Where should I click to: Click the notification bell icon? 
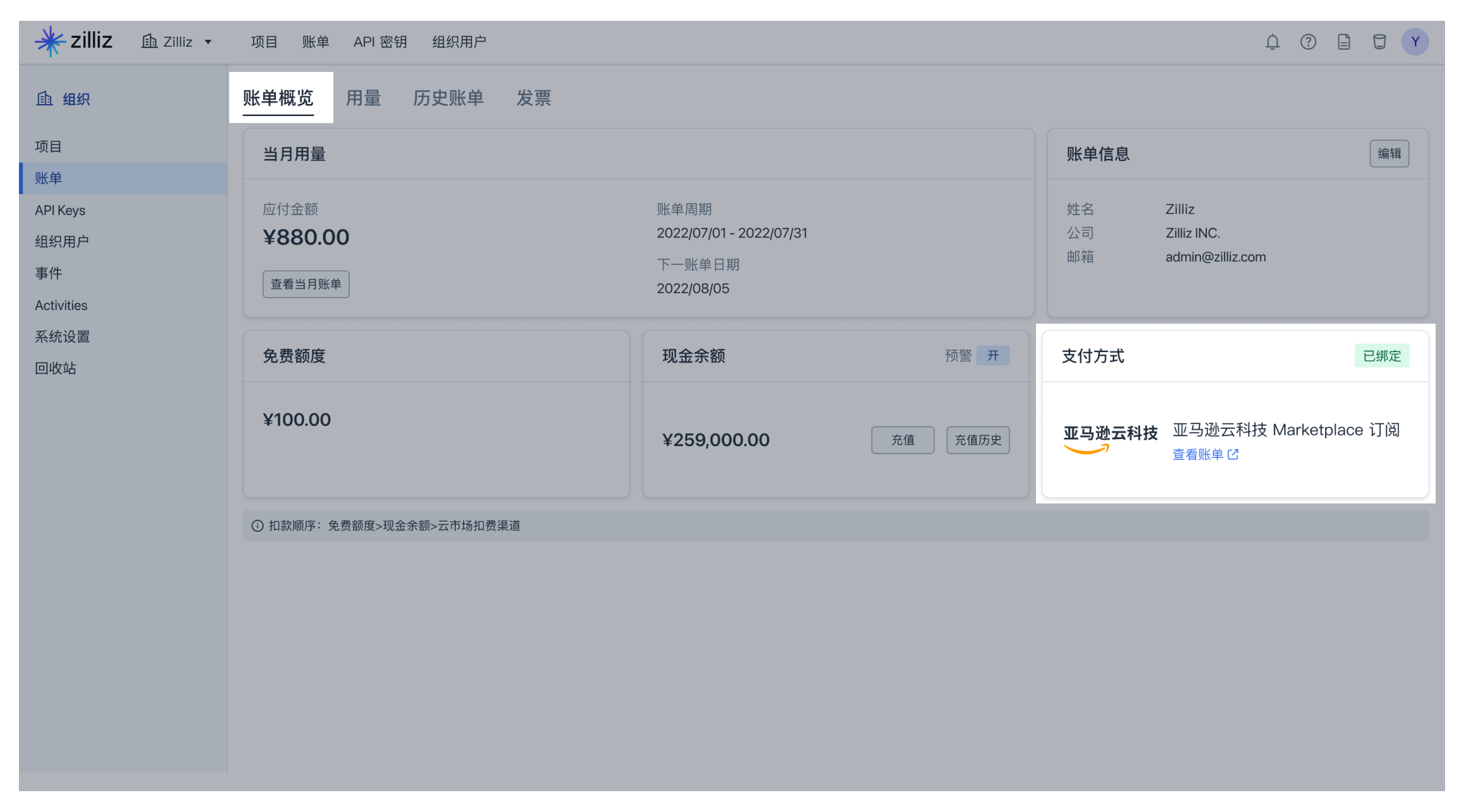(x=1272, y=42)
